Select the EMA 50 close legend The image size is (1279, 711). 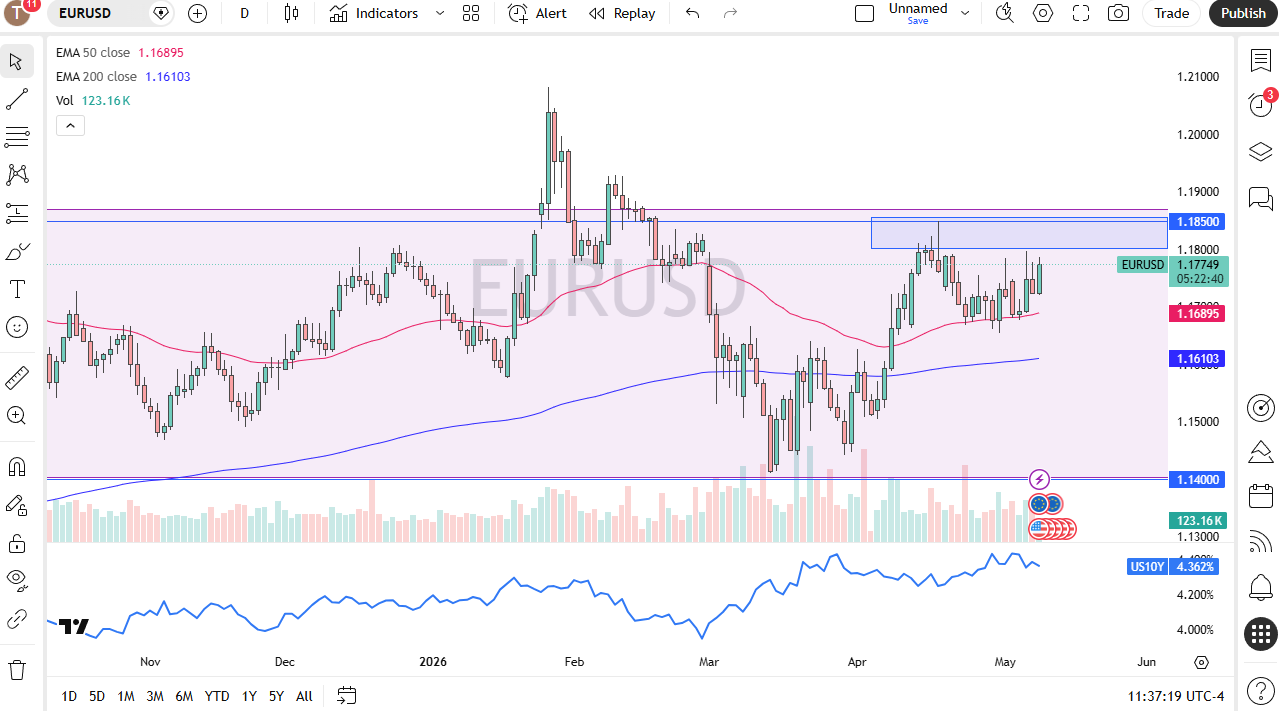120,52
